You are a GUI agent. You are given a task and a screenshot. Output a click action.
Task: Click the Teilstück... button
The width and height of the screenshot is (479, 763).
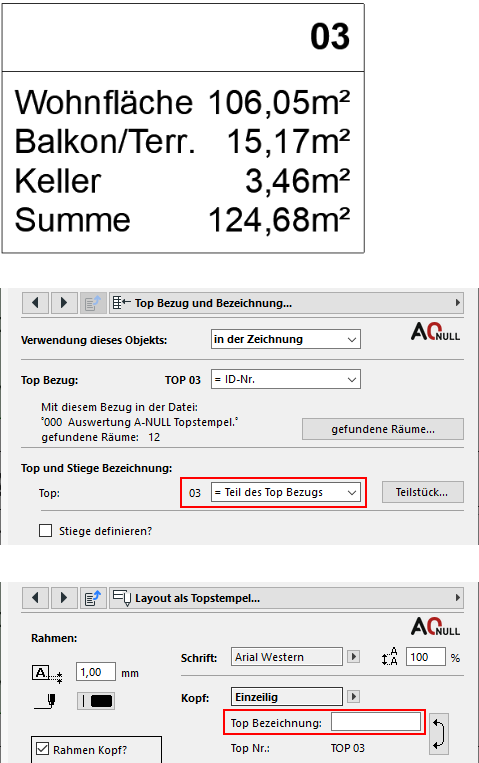(x=423, y=492)
